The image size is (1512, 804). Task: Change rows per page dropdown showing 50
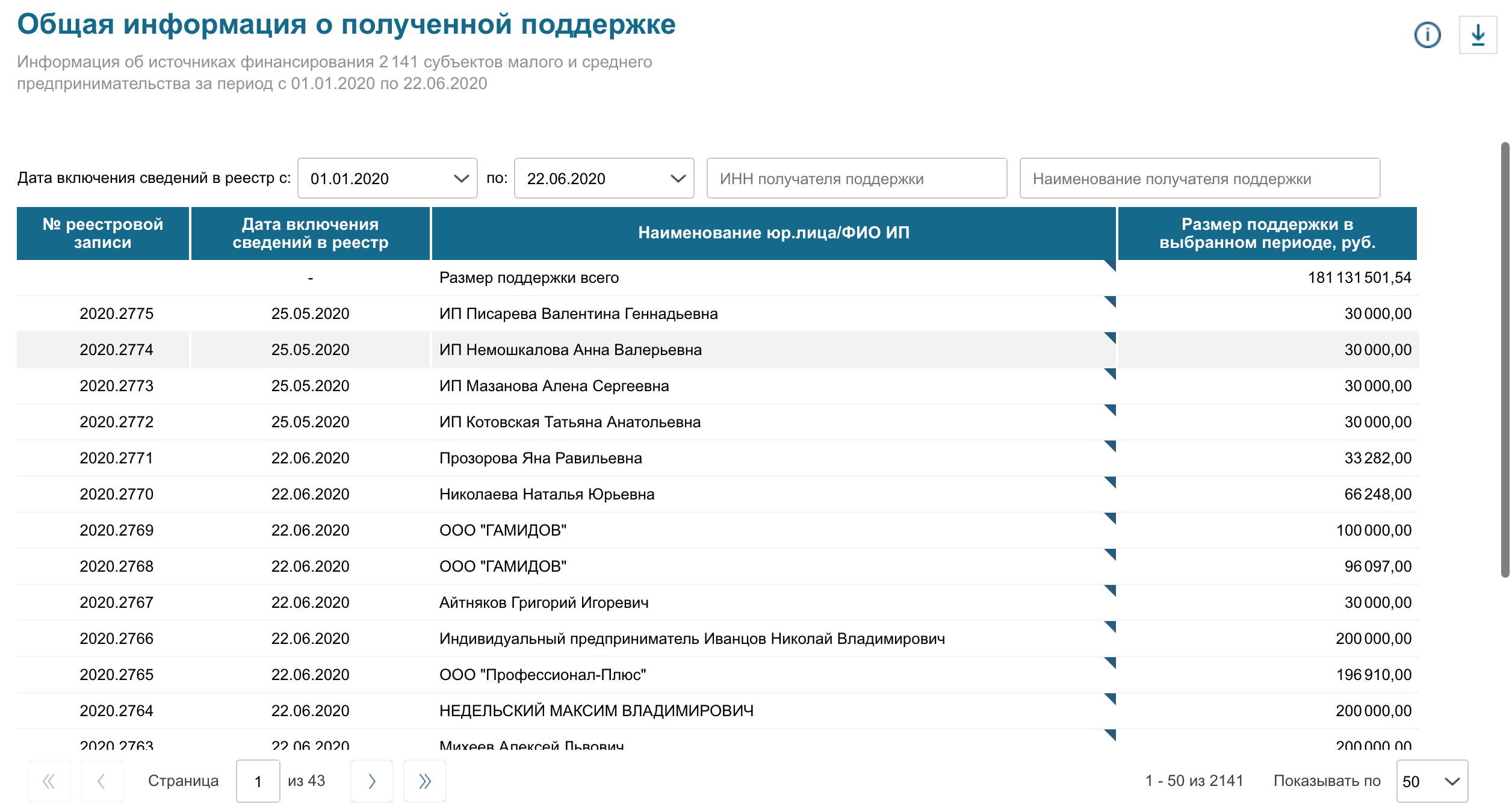pyautogui.click(x=1432, y=781)
